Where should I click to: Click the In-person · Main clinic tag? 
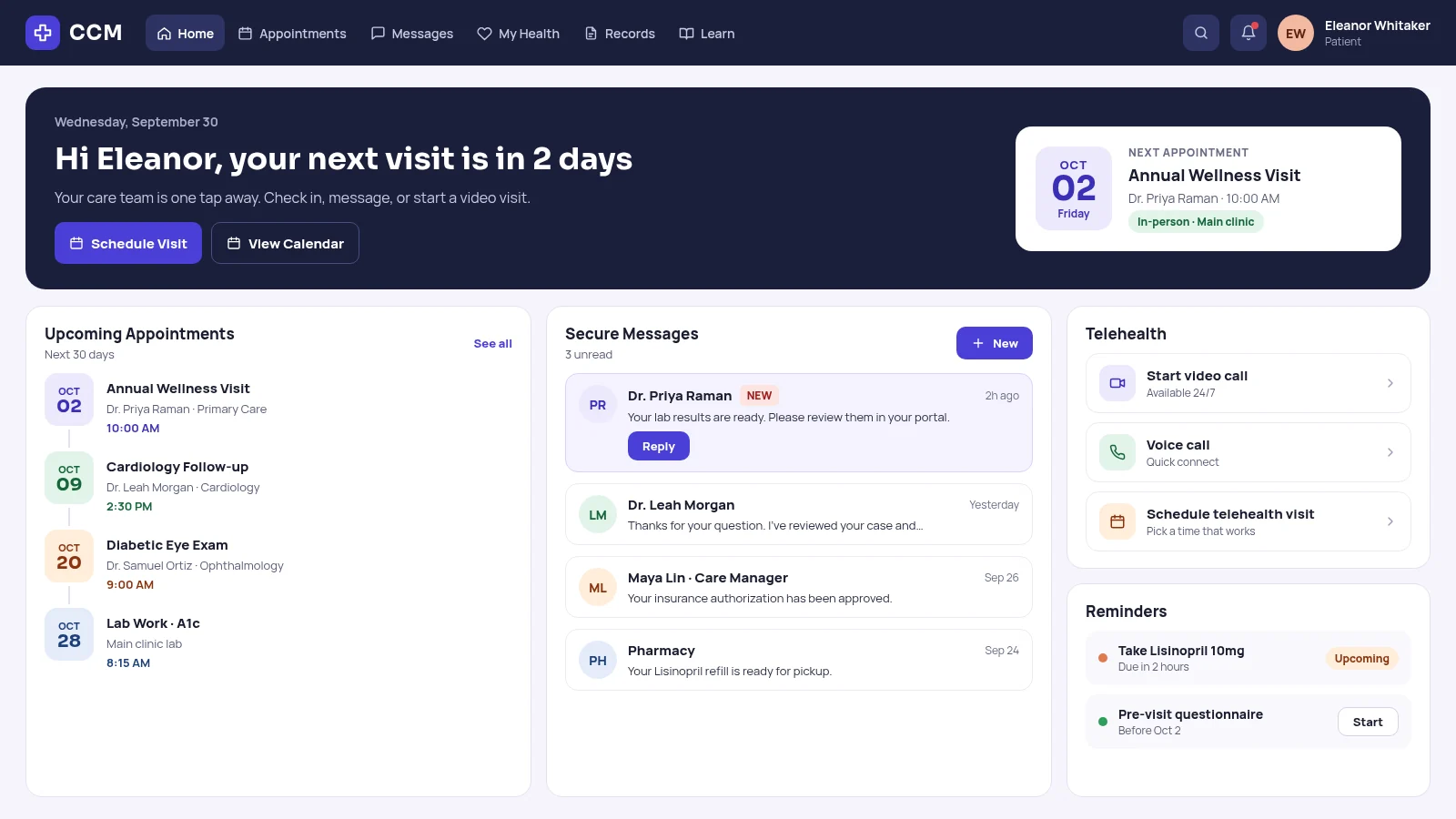pyautogui.click(x=1196, y=221)
